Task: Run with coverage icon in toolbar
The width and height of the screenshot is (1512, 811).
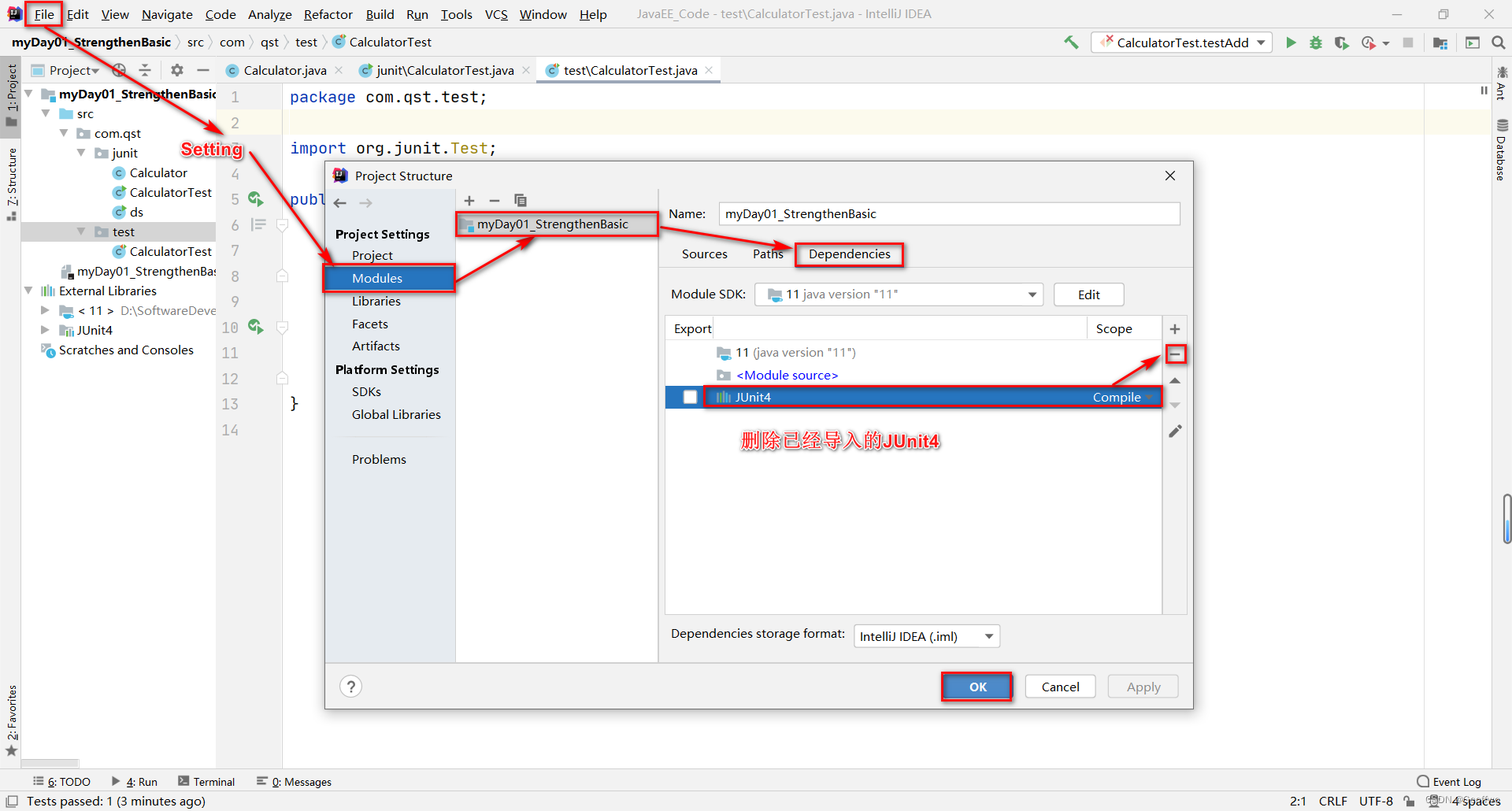Action: click(x=1341, y=43)
